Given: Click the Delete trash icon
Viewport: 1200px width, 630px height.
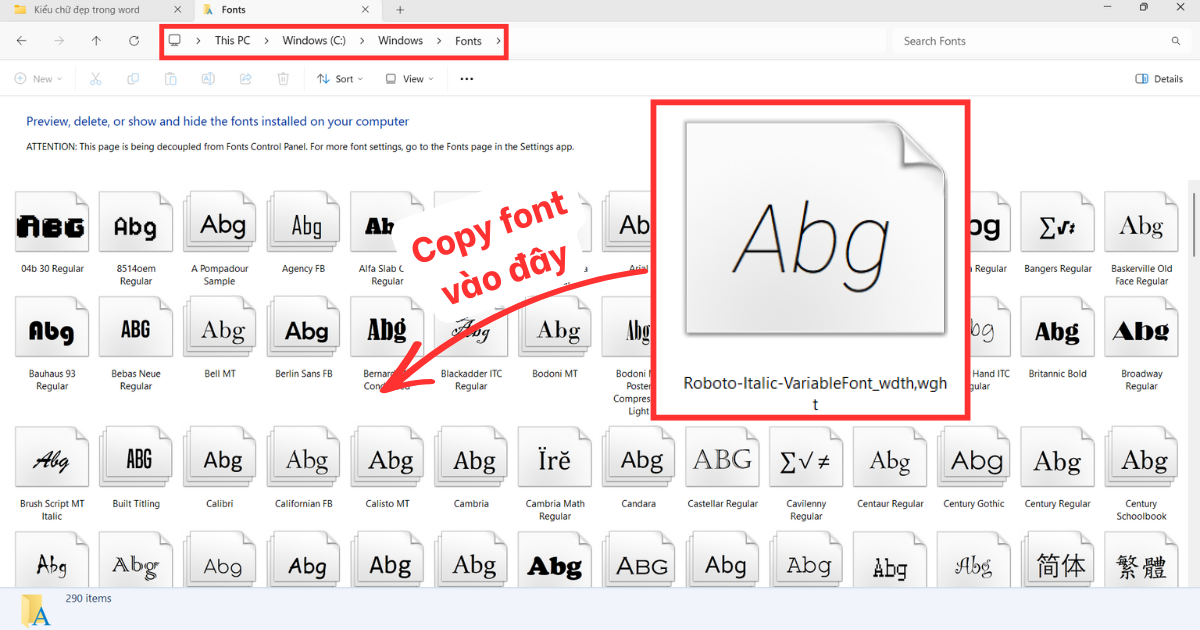Looking at the screenshot, I should coord(283,79).
